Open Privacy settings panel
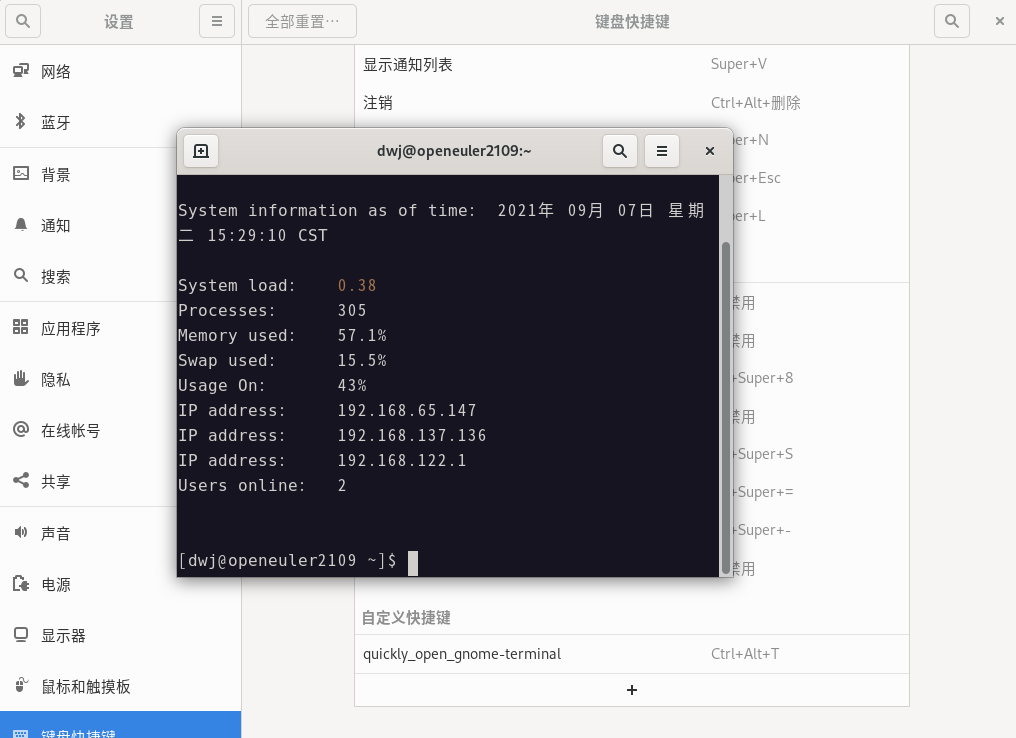Screen dimensions: 1016x738 click(x=56, y=379)
